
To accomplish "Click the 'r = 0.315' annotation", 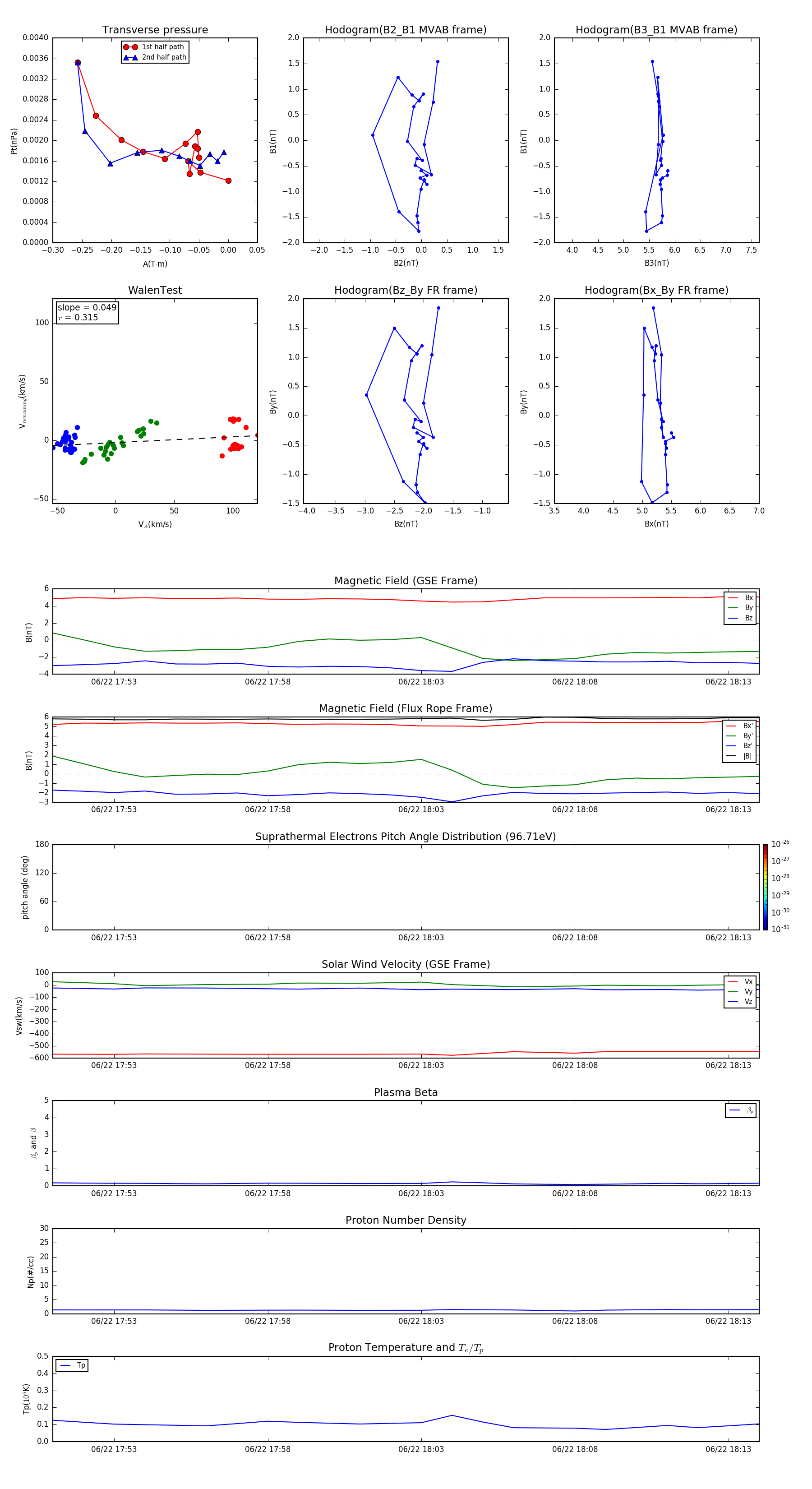I will [78, 317].
